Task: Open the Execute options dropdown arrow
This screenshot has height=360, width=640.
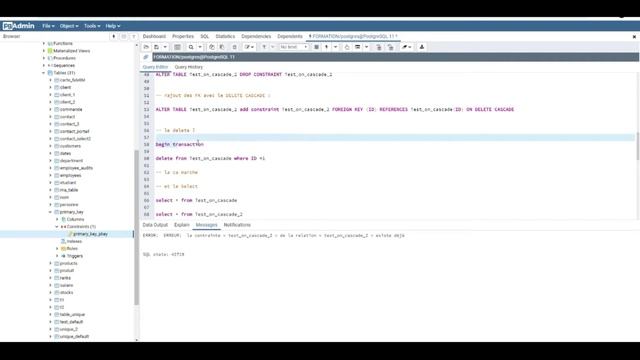Action: [x=336, y=47]
